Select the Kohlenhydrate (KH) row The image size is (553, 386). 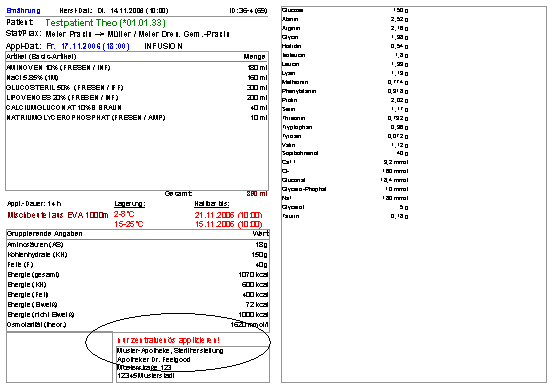coord(138,254)
